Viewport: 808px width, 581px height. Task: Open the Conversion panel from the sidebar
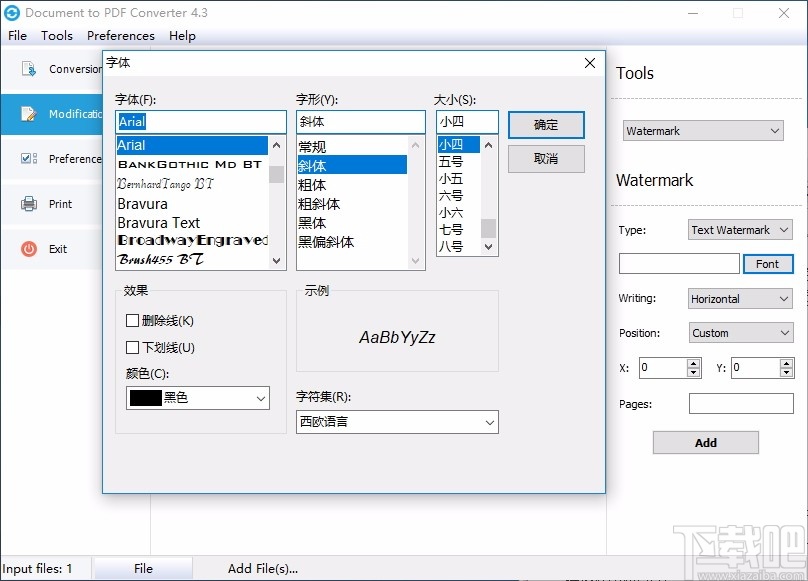[28, 69]
